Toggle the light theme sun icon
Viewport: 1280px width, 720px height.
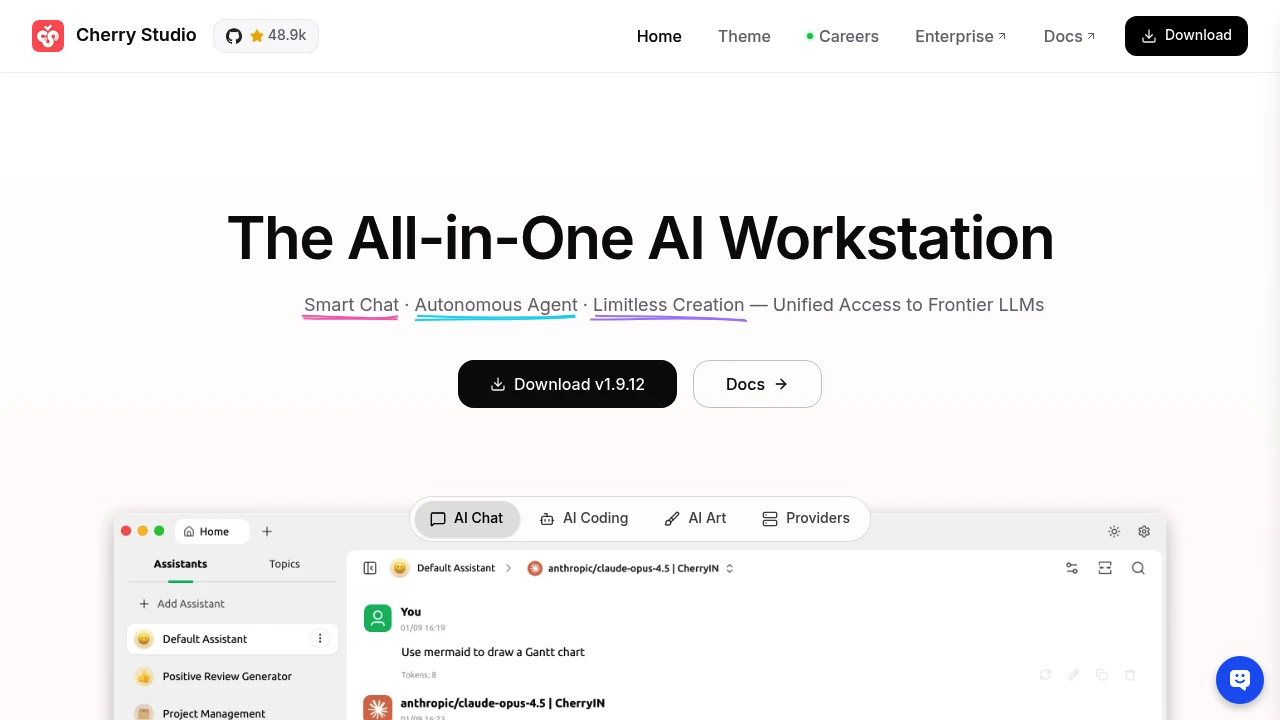click(1114, 532)
